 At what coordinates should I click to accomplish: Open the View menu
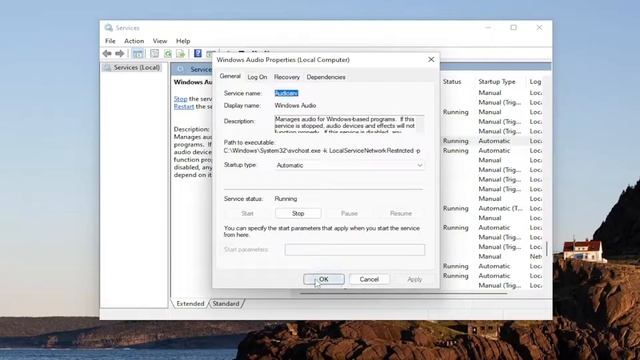click(160, 41)
